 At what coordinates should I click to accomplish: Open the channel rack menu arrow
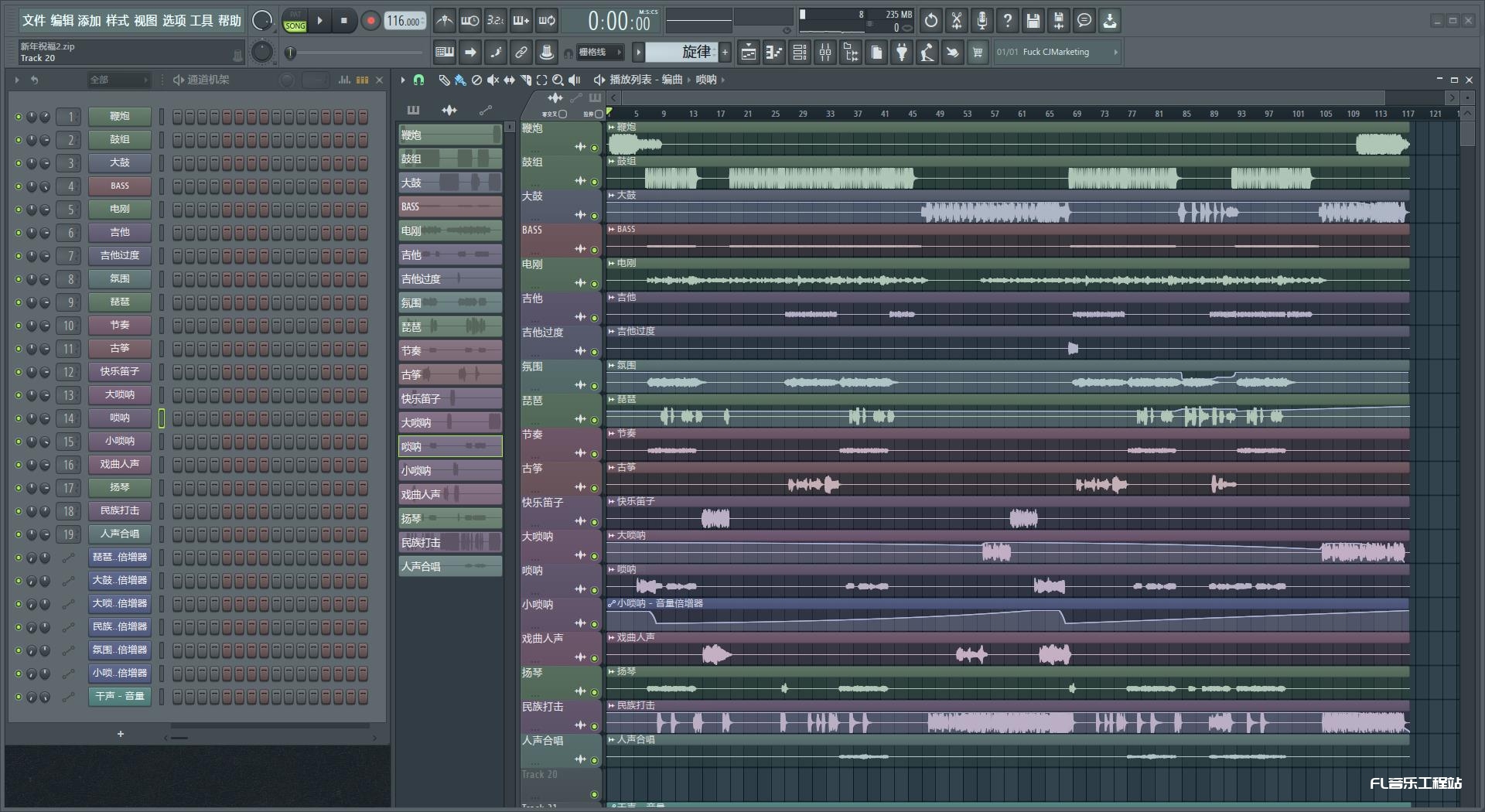point(17,80)
